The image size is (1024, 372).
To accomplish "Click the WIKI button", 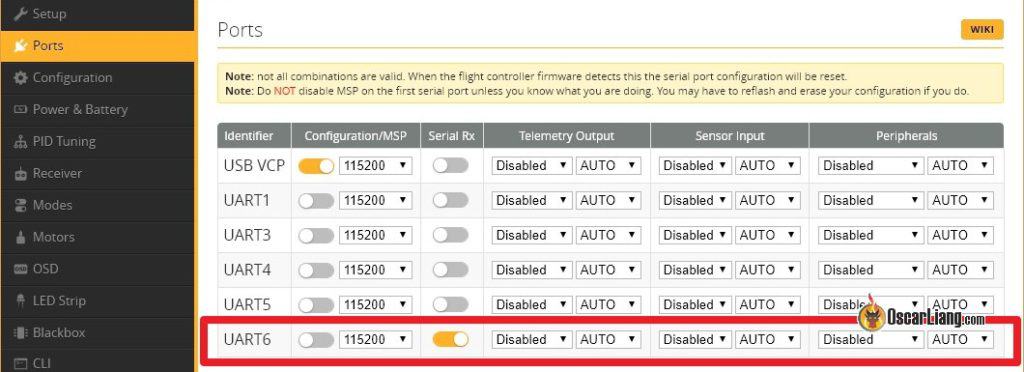I will point(982,30).
